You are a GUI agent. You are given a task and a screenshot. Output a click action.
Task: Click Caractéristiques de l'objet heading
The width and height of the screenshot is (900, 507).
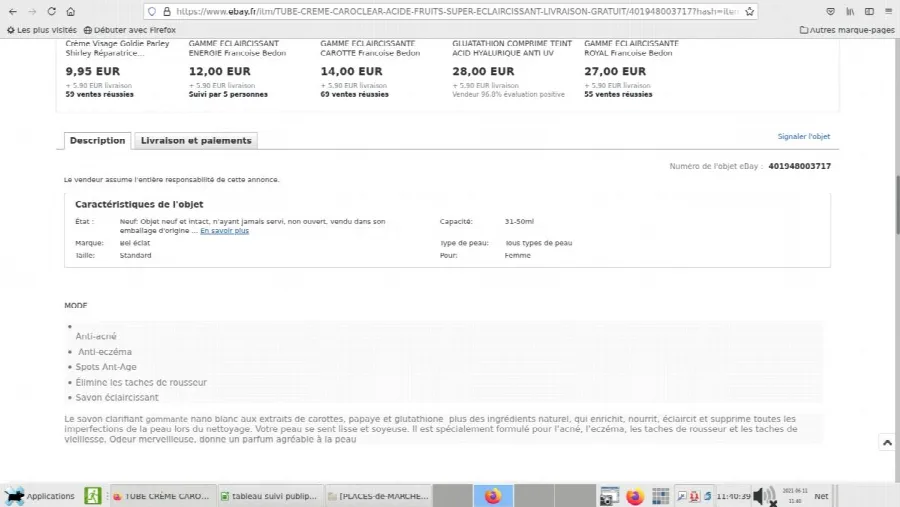click(x=139, y=204)
